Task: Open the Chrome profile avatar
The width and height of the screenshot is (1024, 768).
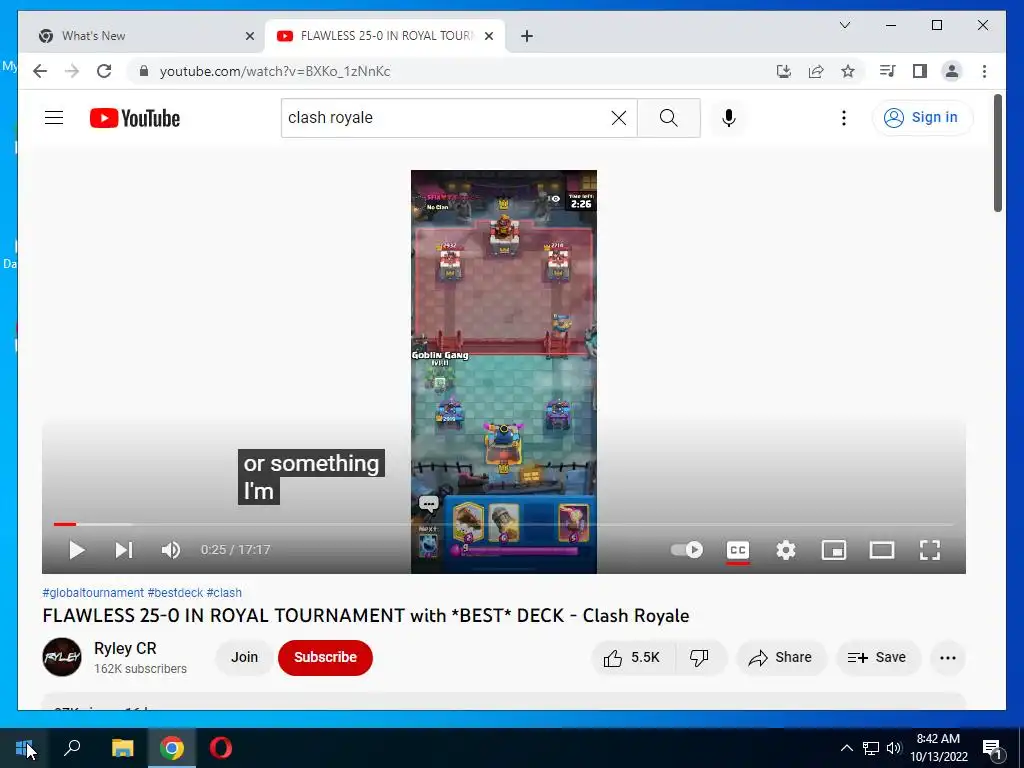Action: [952, 71]
